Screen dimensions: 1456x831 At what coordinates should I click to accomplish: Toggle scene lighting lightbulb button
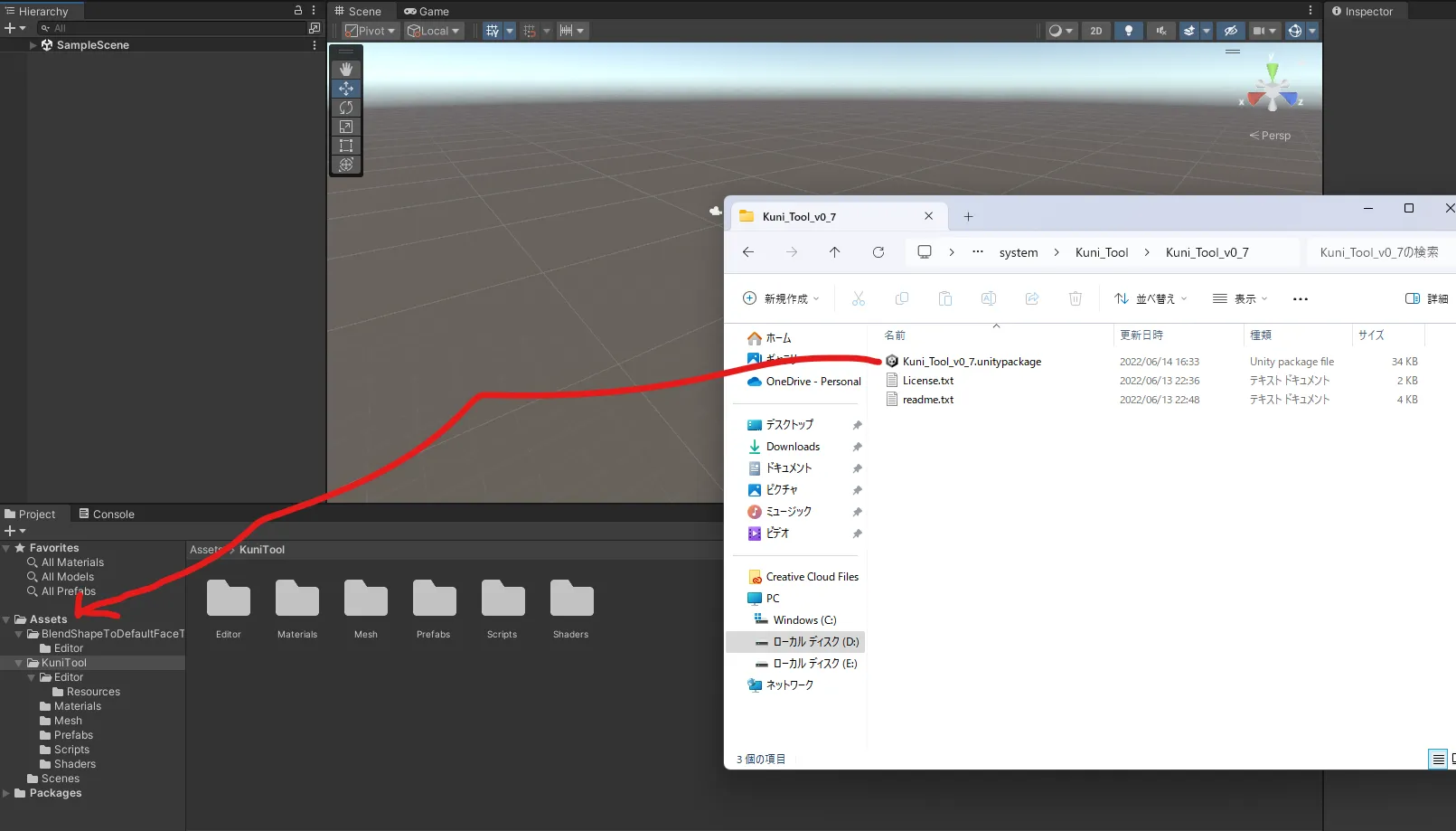click(1128, 31)
